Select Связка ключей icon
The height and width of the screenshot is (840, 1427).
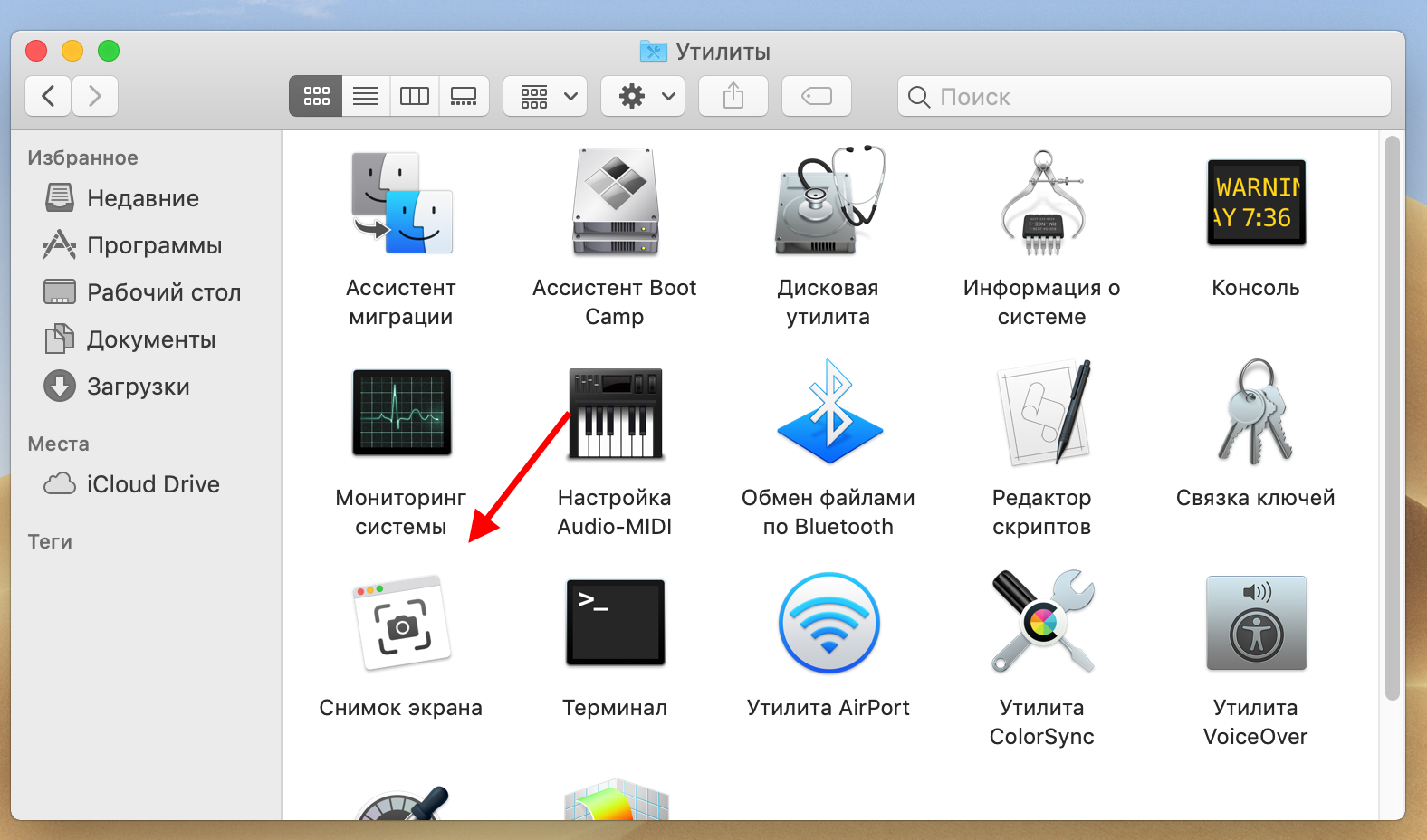click(x=1256, y=412)
